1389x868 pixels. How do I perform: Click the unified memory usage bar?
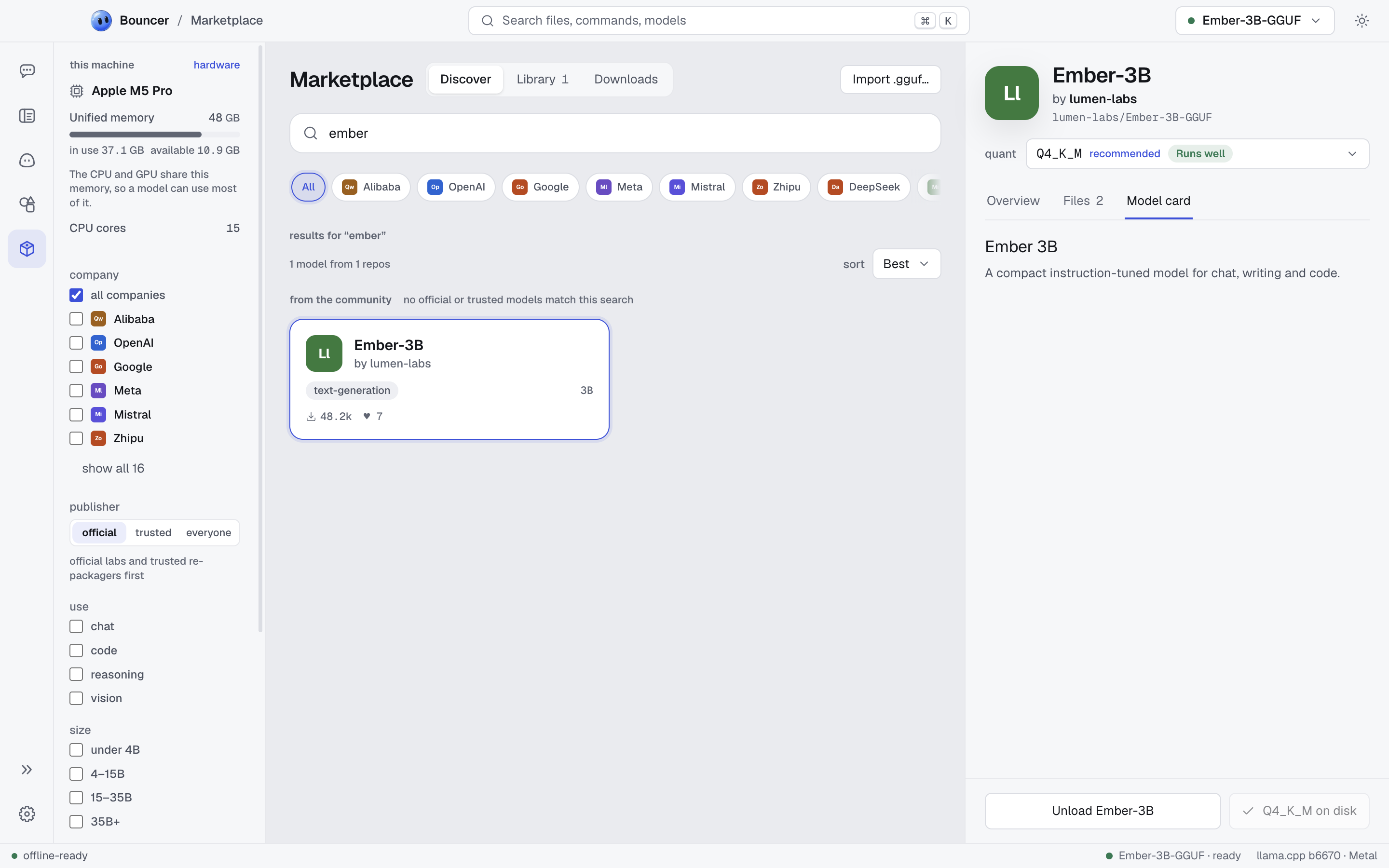[x=154, y=135]
